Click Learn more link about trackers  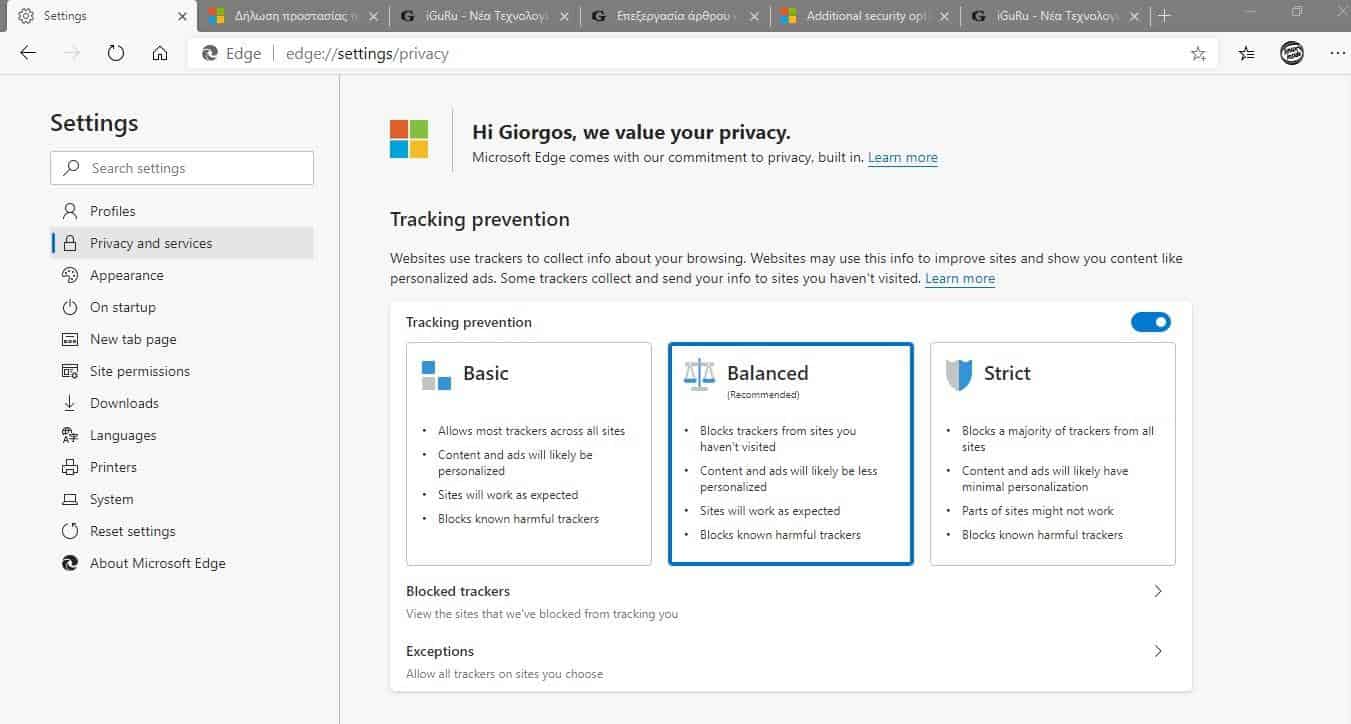pos(960,278)
